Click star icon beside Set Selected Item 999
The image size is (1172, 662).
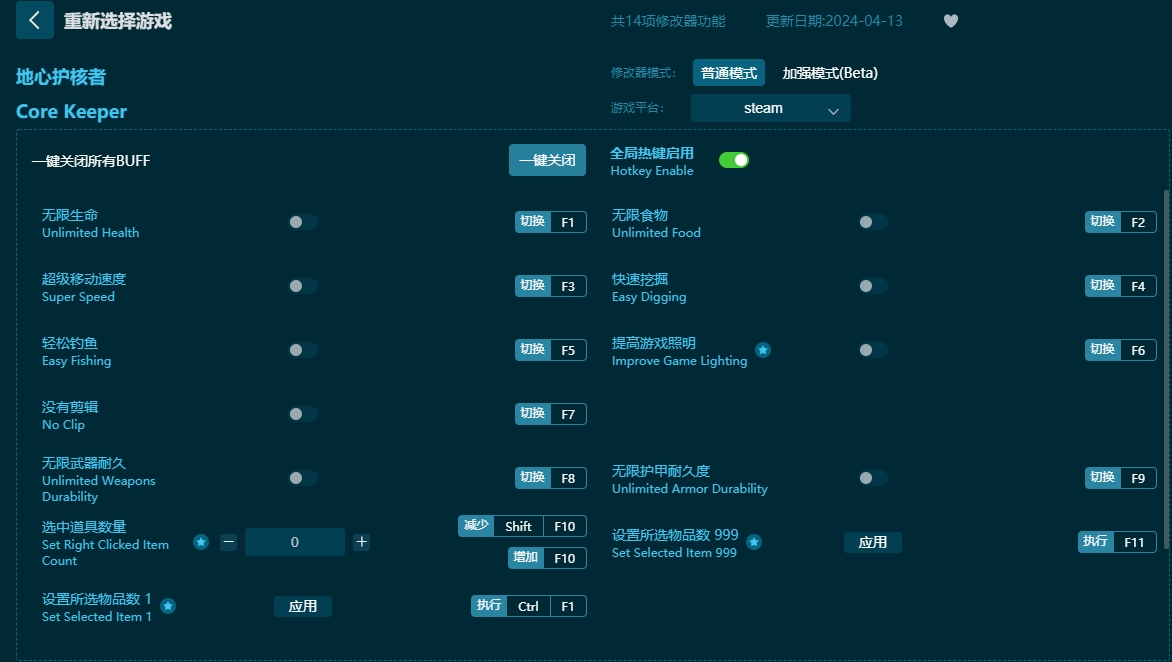(x=754, y=542)
